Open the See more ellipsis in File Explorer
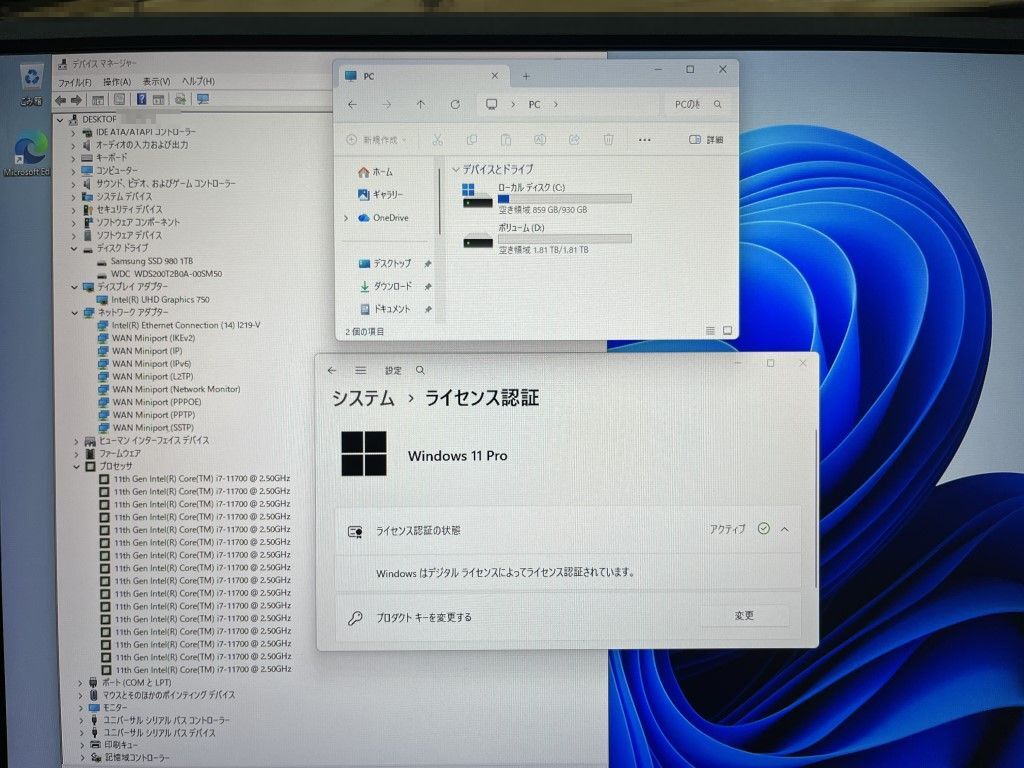Screen dimensions: 1024x768 pos(645,140)
